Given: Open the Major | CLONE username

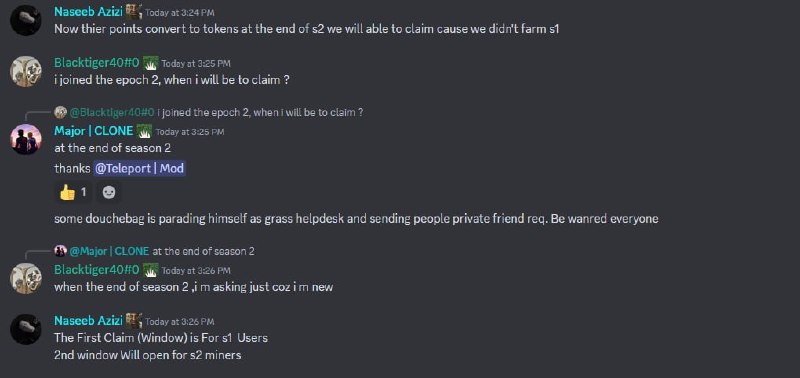Looking at the screenshot, I should (93, 131).
